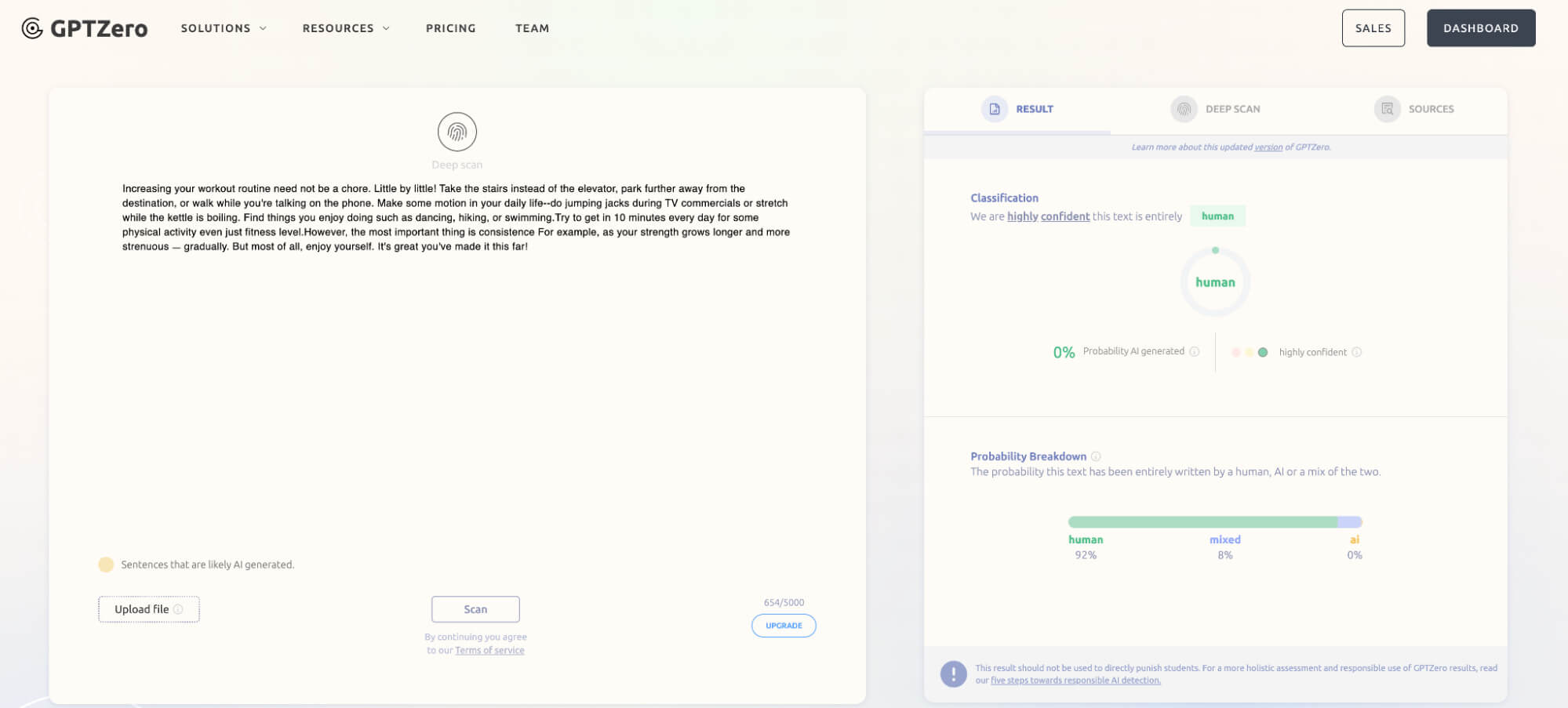The height and width of the screenshot is (708, 1568).
Task: Click the Deep Scan tab fingerprint icon
Action: coord(1184,109)
